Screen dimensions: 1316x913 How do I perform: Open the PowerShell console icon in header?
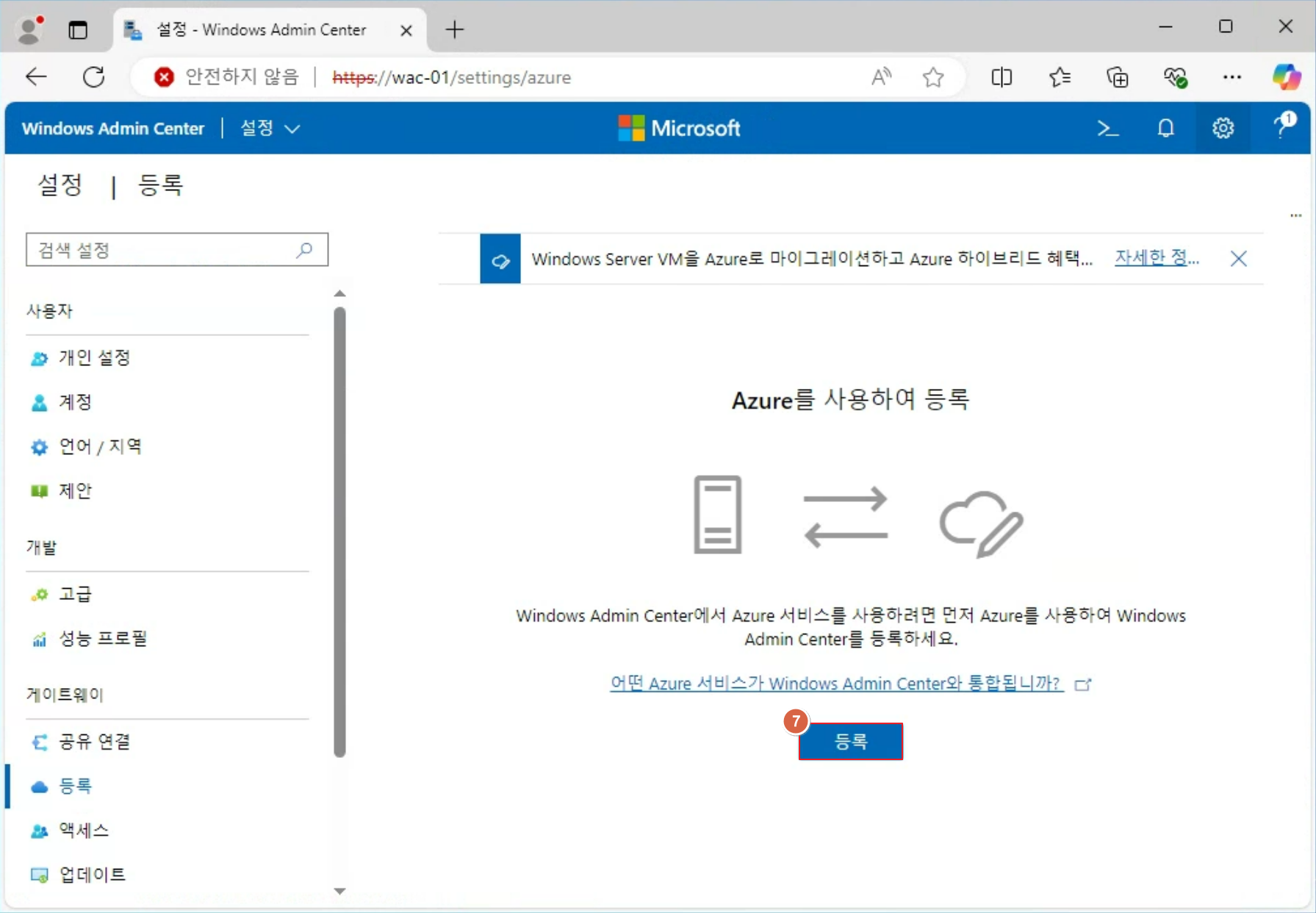pos(1107,129)
